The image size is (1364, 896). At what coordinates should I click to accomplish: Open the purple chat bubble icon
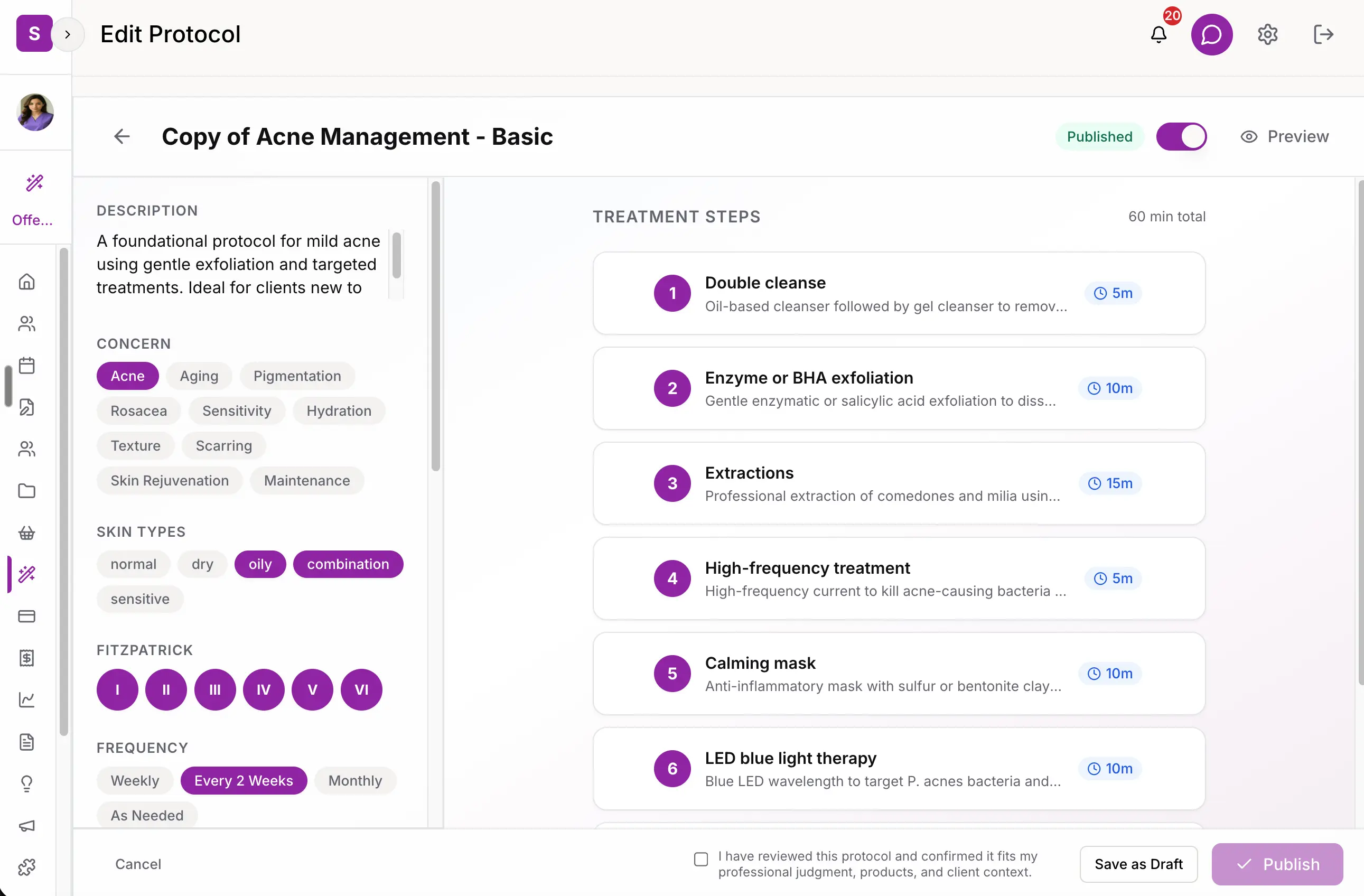pyautogui.click(x=1211, y=34)
